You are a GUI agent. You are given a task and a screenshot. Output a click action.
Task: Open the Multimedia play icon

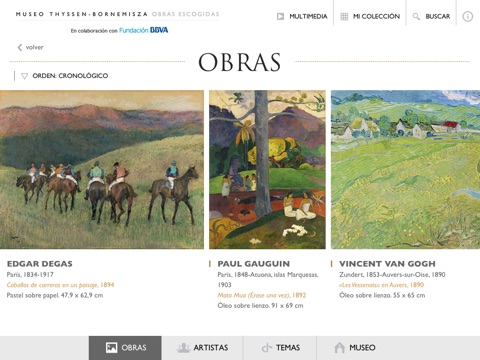tap(280, 16)
